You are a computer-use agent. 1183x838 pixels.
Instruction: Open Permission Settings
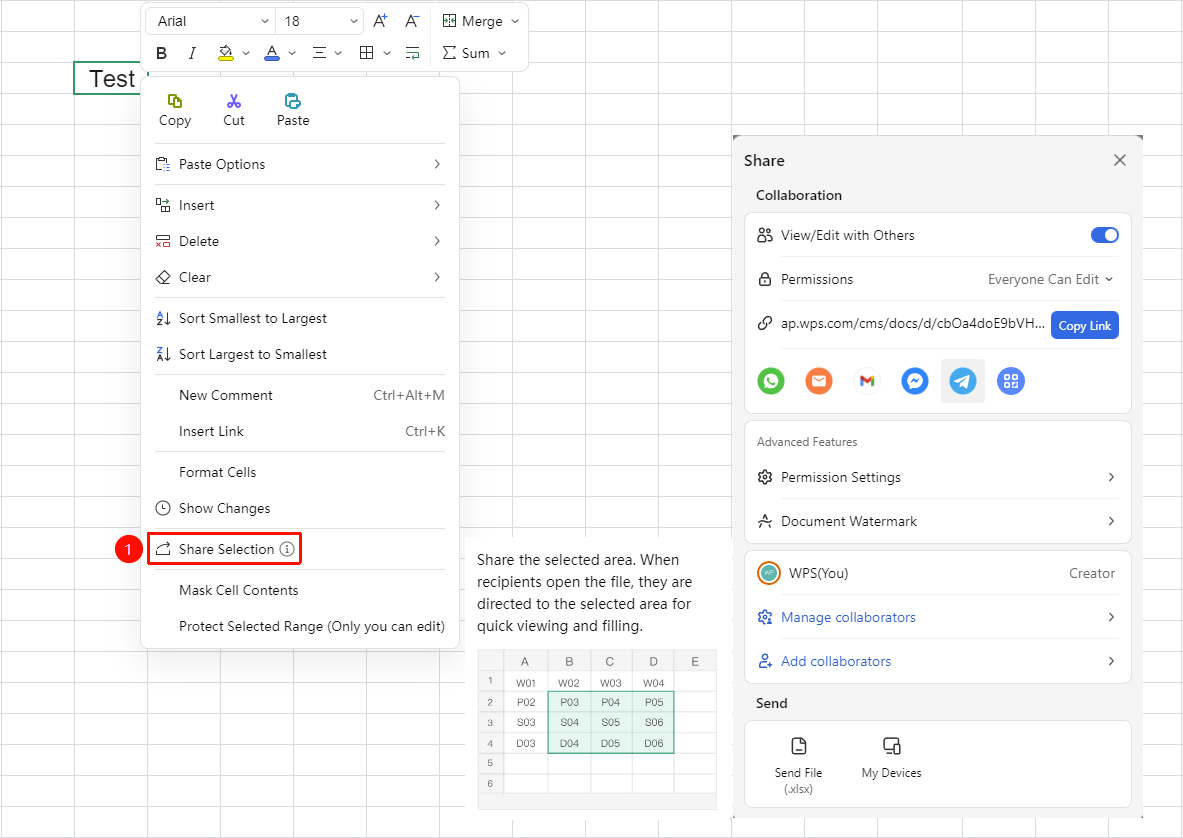938,477
